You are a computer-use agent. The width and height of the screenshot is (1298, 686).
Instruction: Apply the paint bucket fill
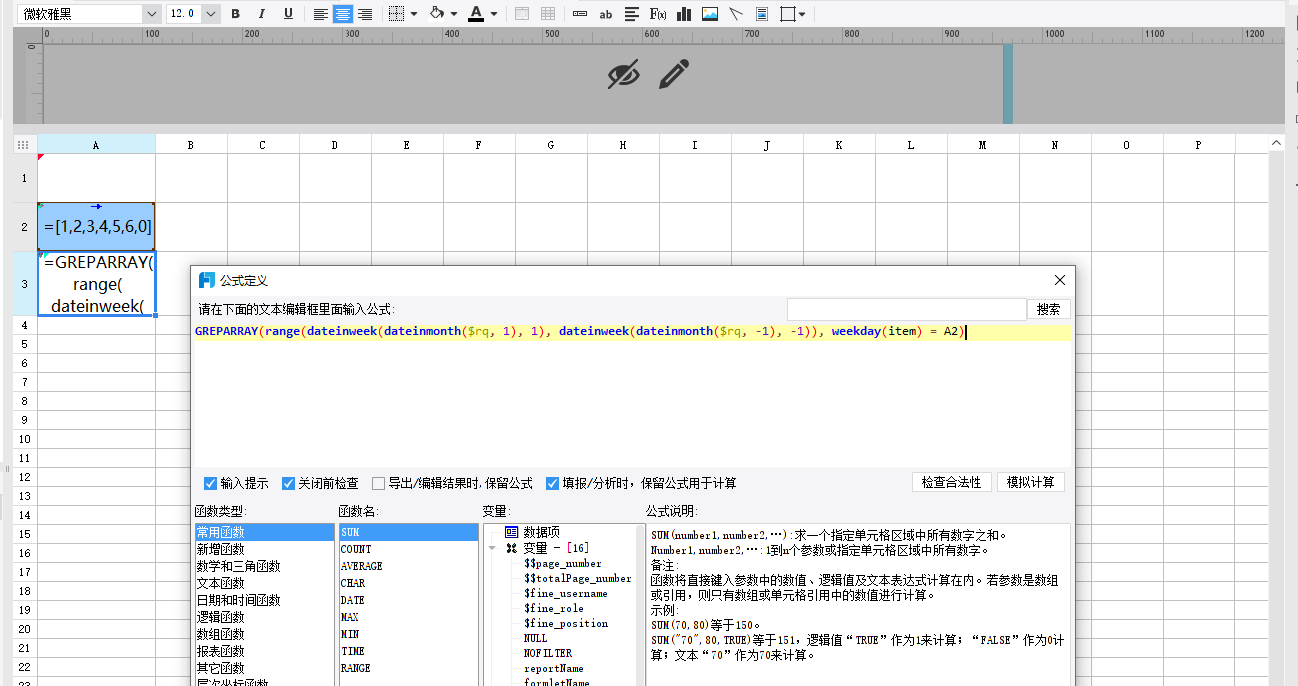pos(437,14)
